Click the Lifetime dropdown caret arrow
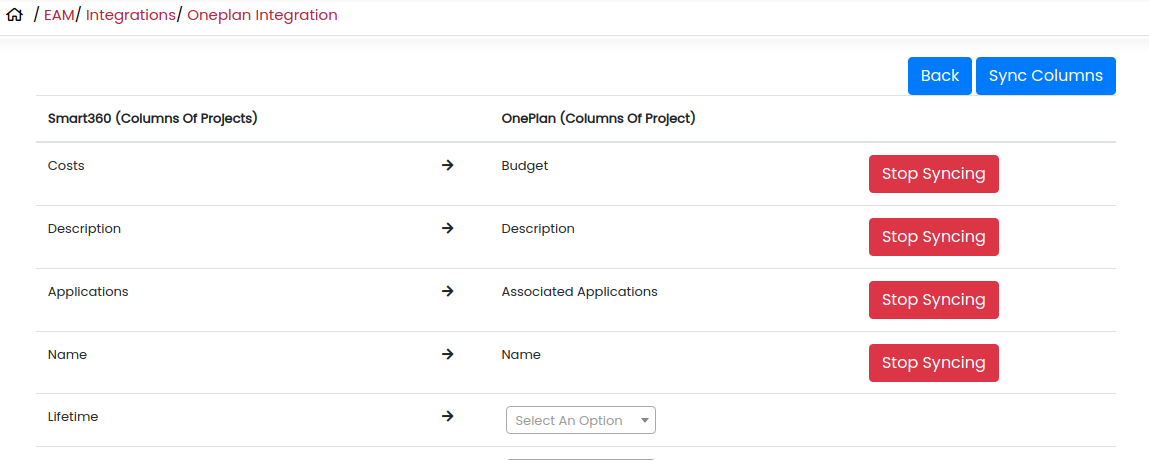 [645, 420]
